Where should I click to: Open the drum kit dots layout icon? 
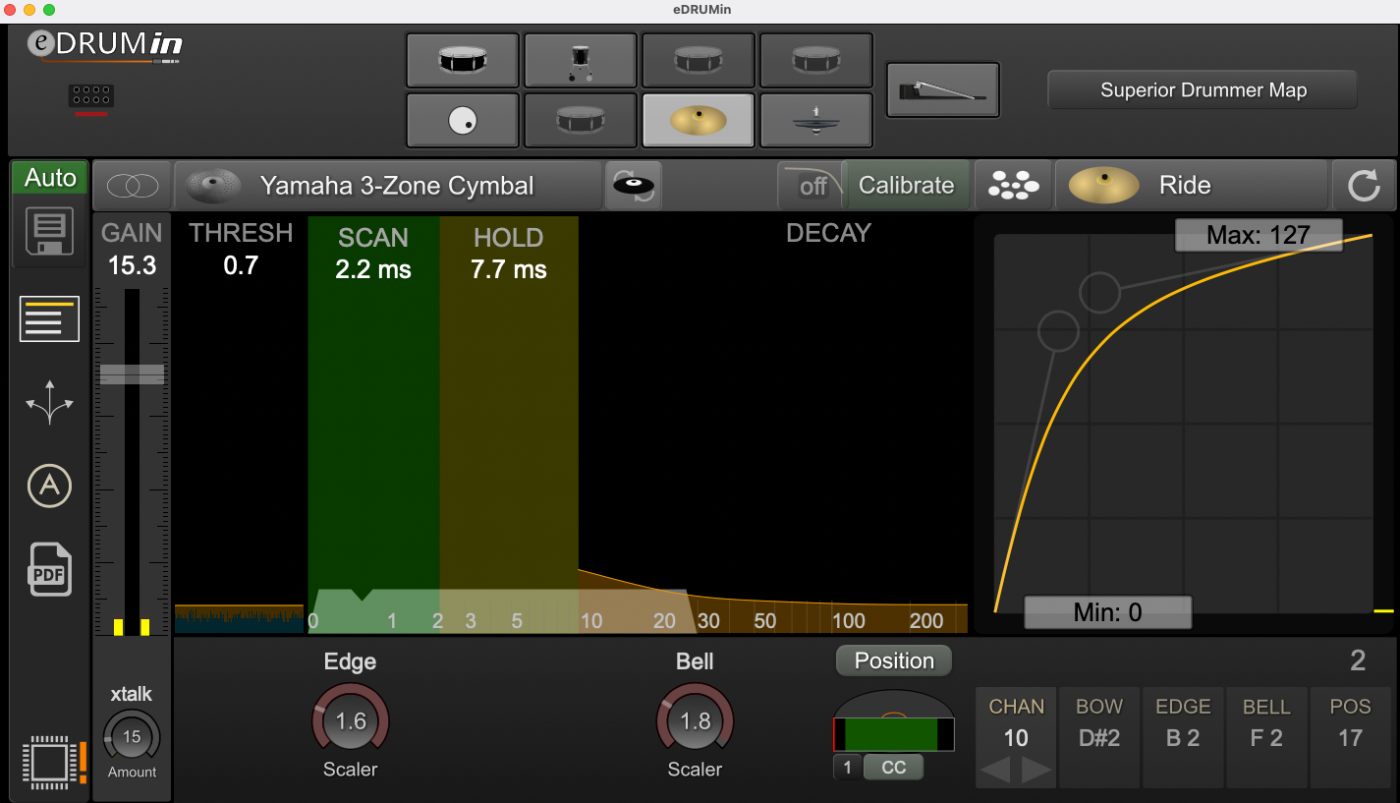point(1013,185)
